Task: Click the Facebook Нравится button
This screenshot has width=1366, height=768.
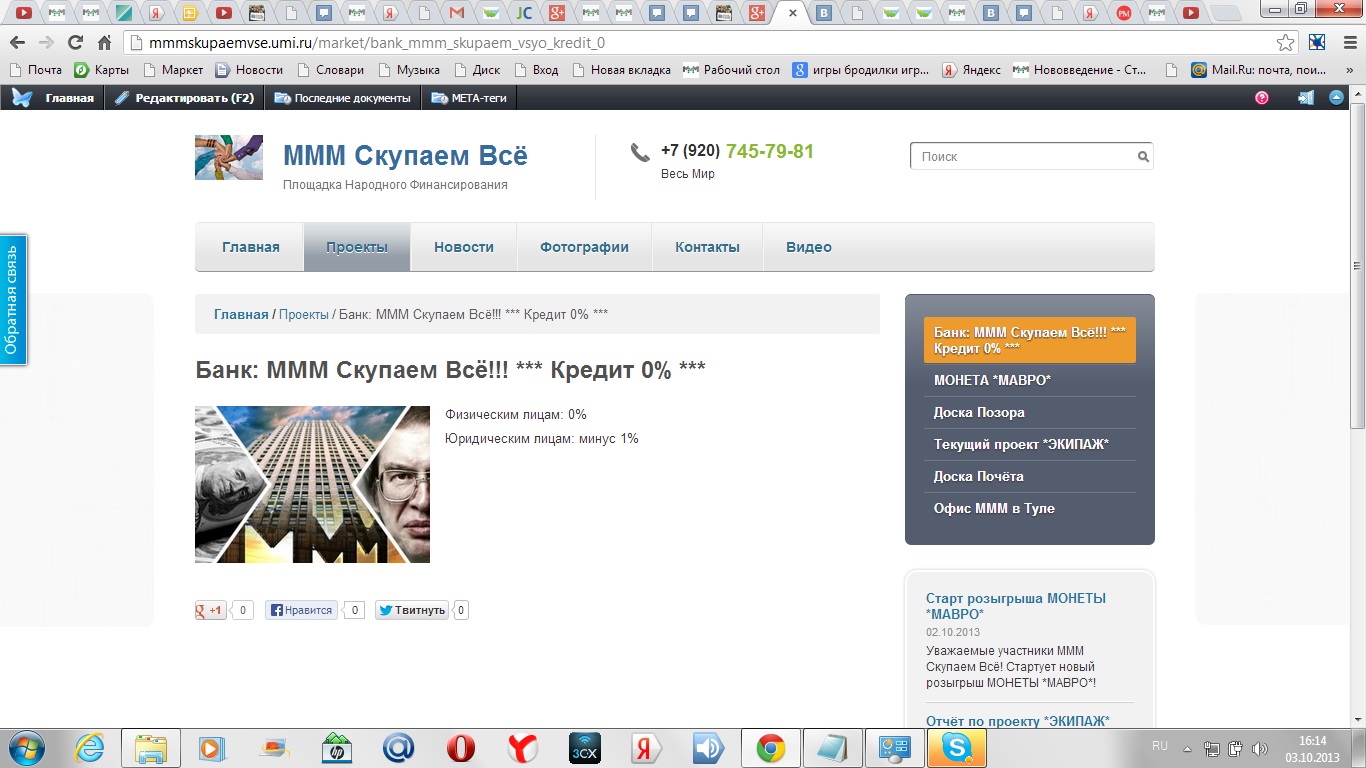Action: pos(301,610)
